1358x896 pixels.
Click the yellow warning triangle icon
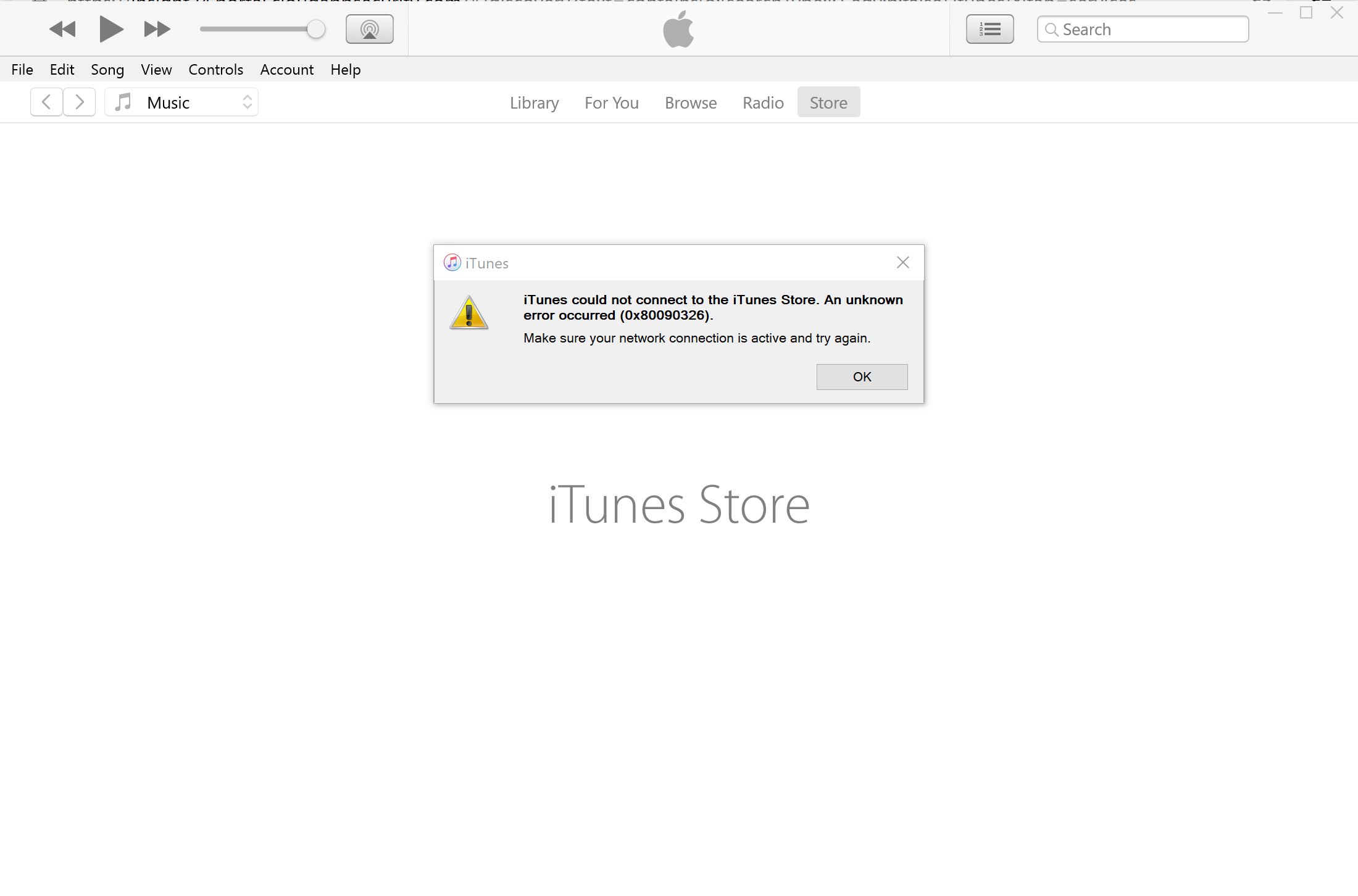tap(469, 313)
